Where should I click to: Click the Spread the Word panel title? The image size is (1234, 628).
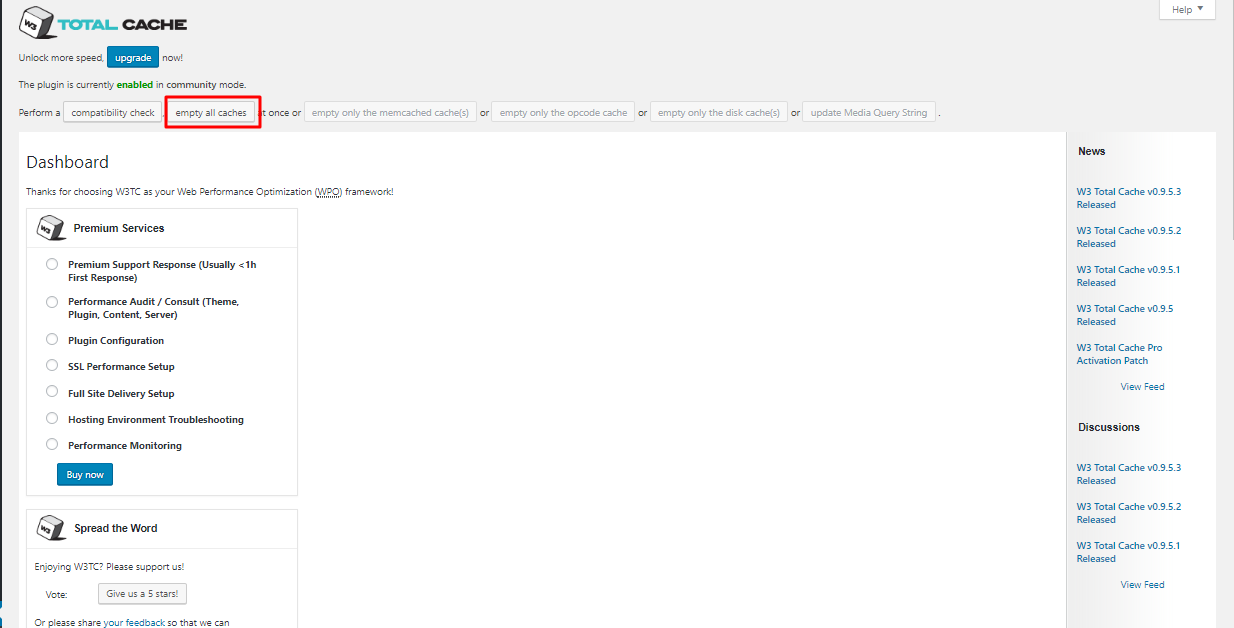[115, 528]
